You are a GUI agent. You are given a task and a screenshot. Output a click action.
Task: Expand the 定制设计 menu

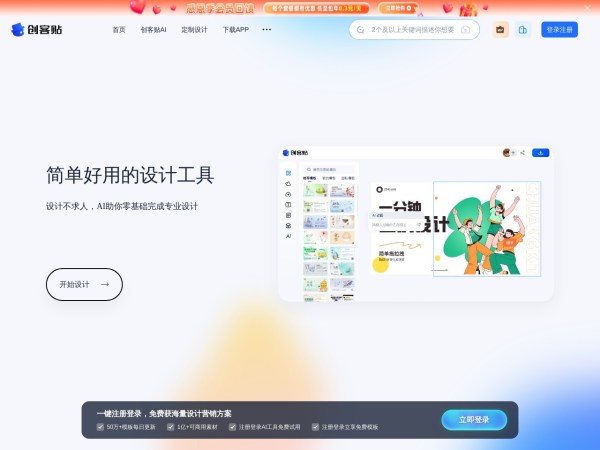coord(194,30)
